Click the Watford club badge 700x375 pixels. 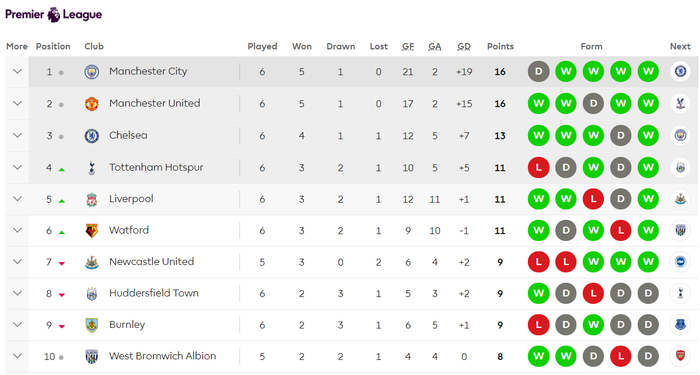[92, 231]
